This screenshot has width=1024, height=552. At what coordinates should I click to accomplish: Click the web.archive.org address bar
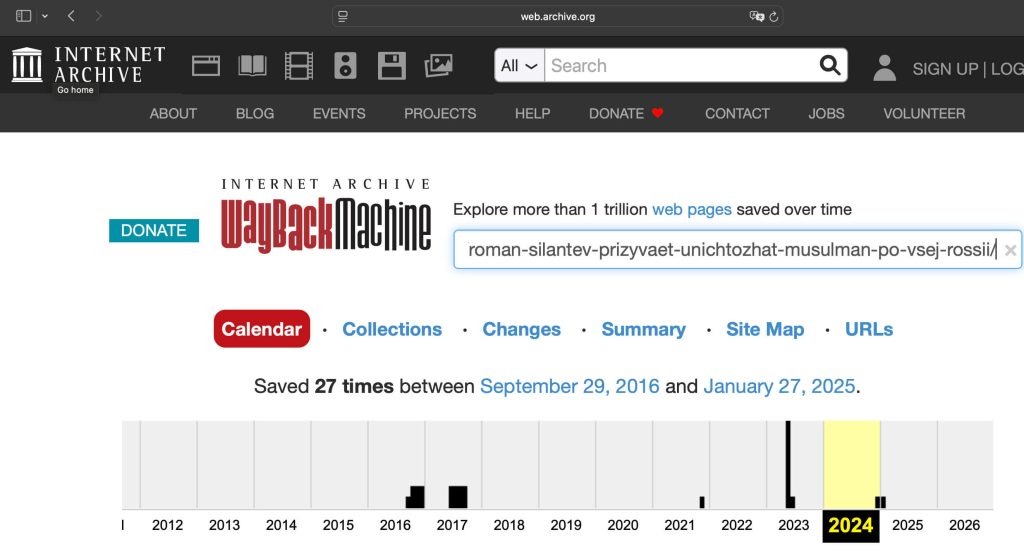point(557,16)
